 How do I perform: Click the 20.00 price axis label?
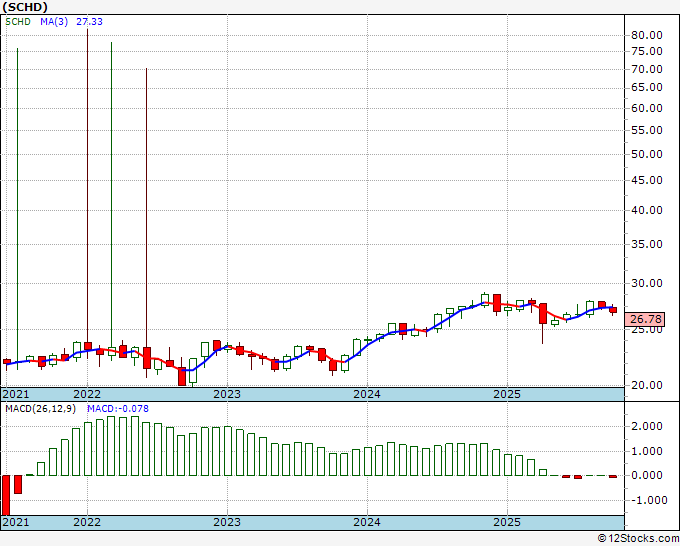[x=647, y=385]
